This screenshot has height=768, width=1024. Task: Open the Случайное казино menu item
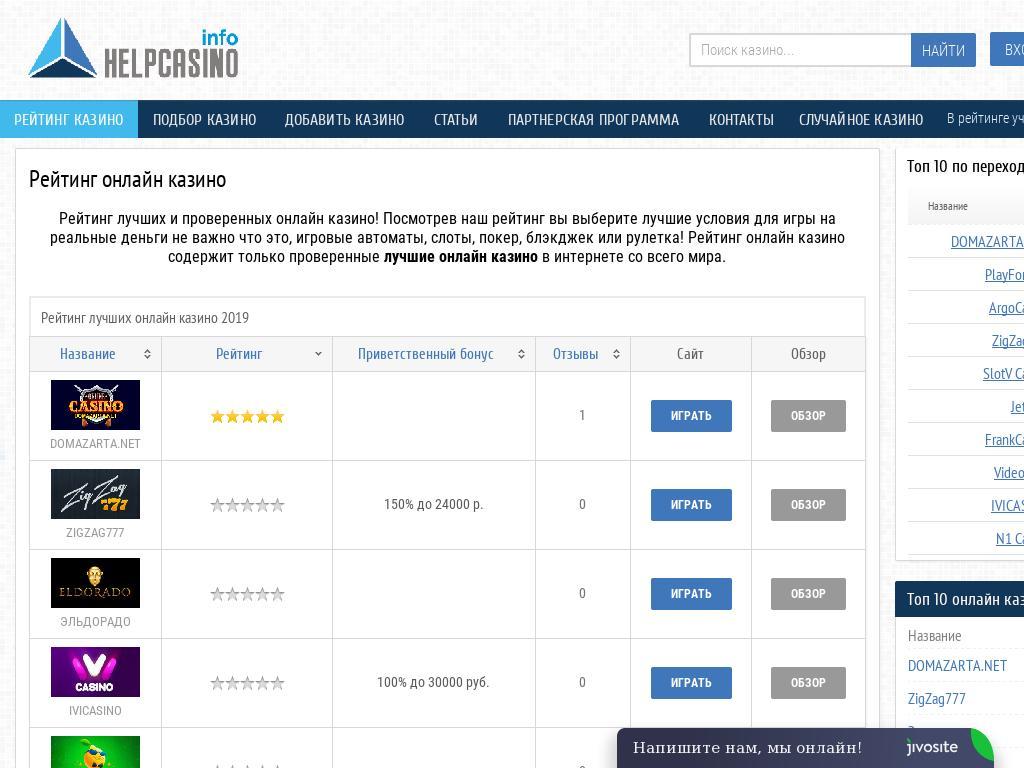(x=861, y=120)
